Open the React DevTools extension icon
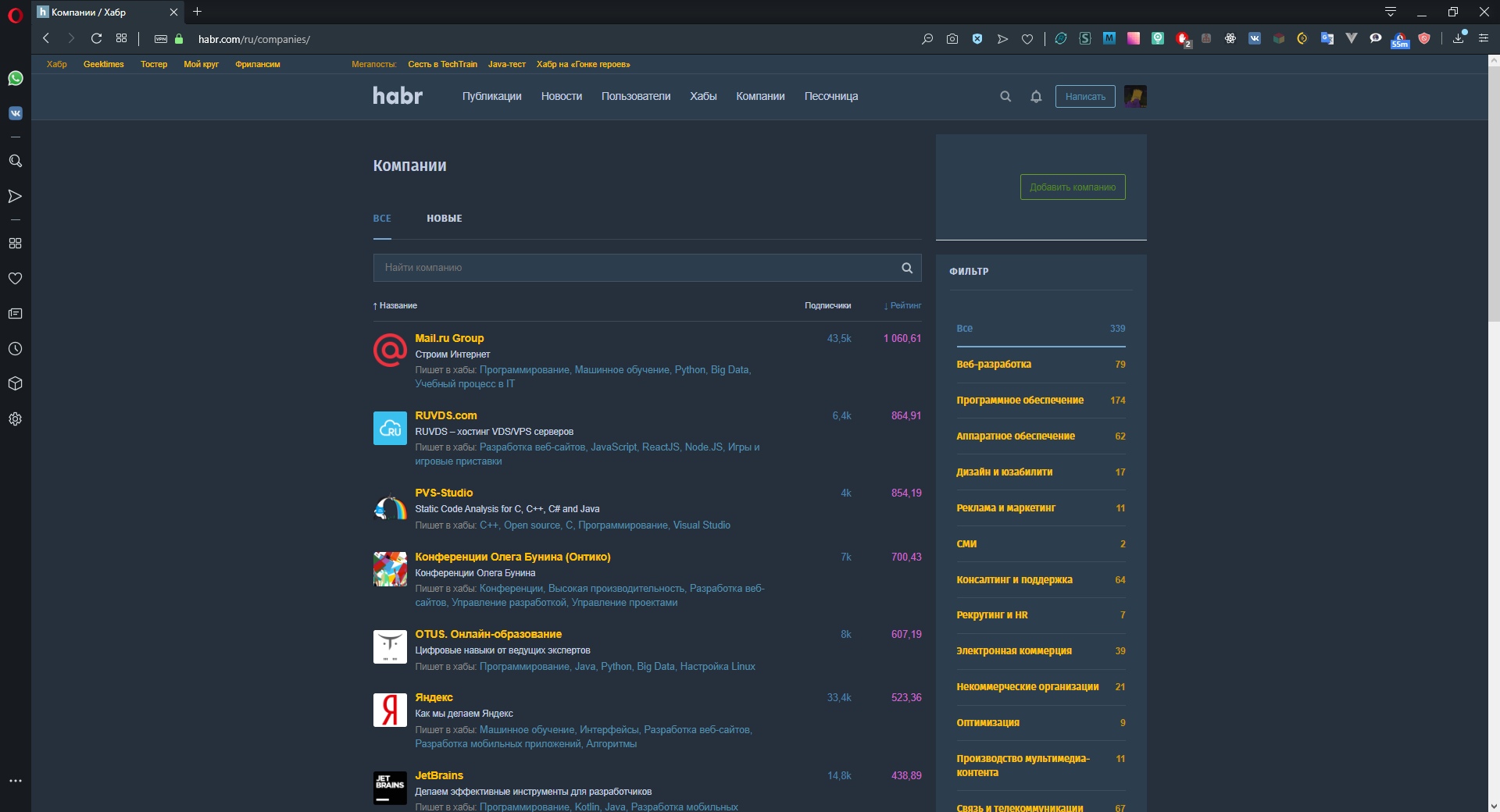The image size is (1500, 812). coord(1230,38)
